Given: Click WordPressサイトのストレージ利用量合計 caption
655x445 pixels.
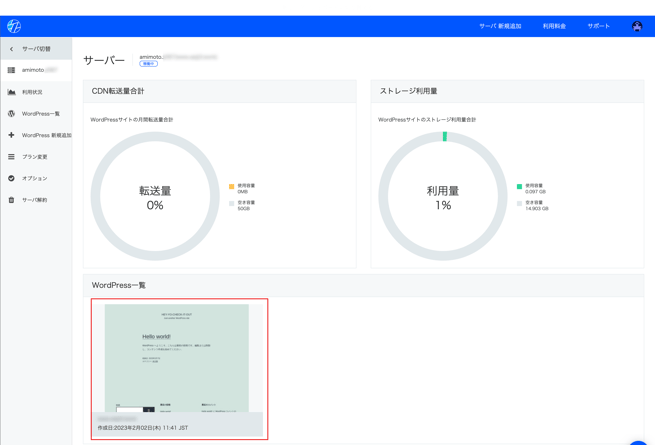Looking at the screenshot, I should click(x=427, y=120).
